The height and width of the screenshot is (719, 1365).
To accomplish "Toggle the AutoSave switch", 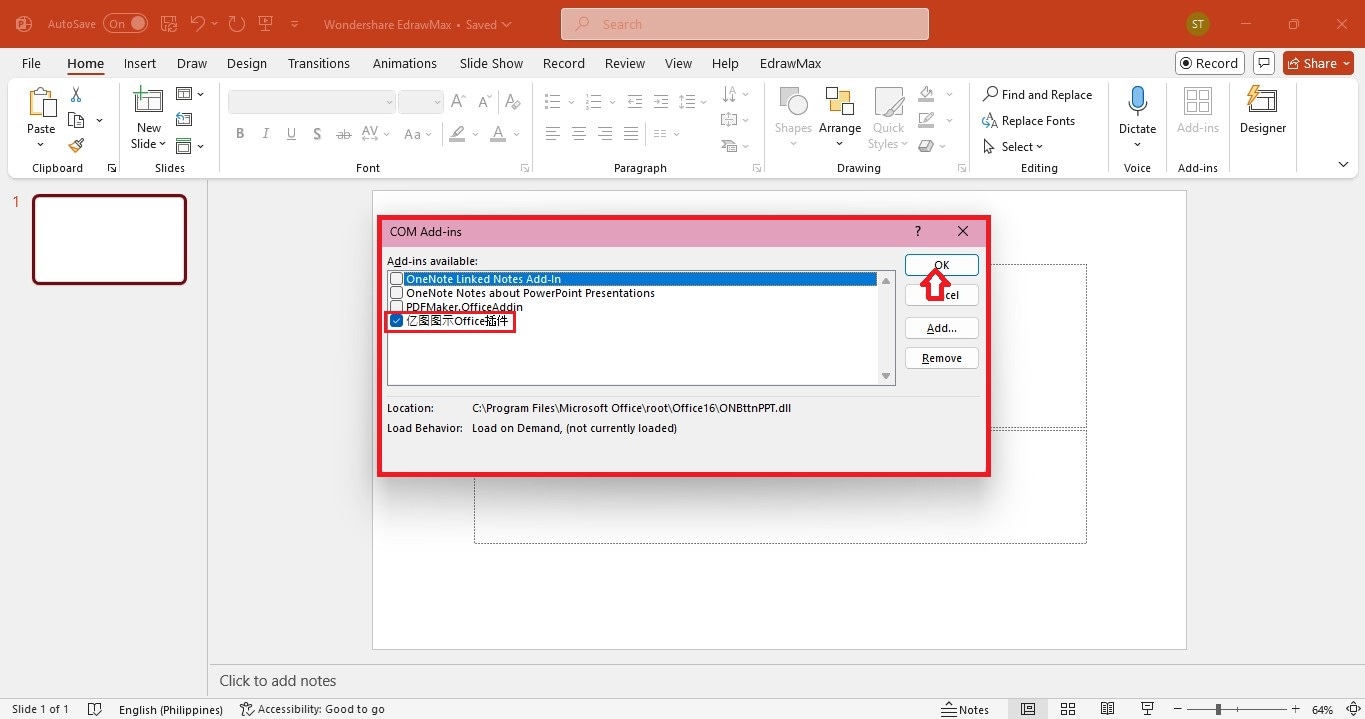I will (x=125, y=23).
